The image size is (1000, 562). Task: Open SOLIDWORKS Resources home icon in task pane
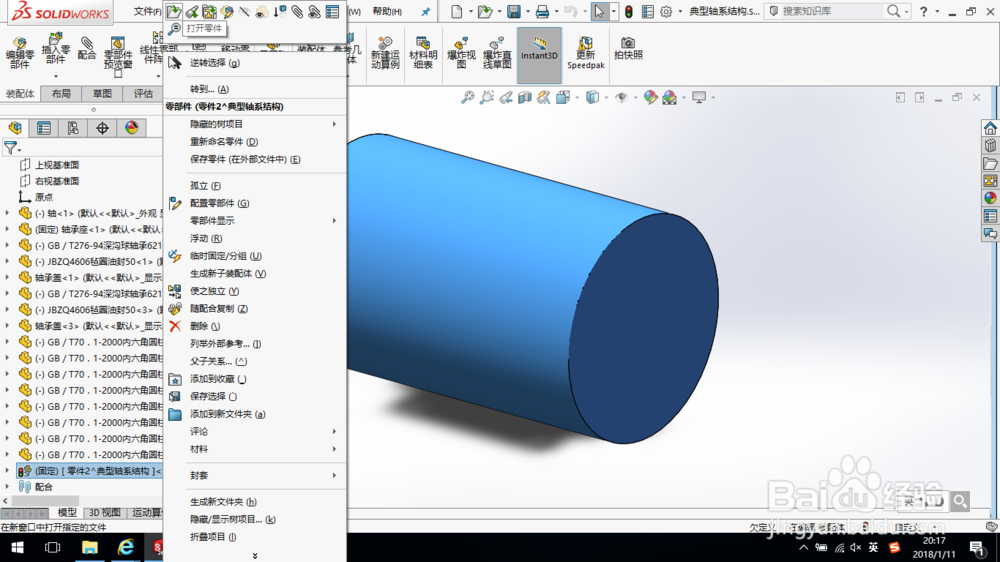coord(990,128)
